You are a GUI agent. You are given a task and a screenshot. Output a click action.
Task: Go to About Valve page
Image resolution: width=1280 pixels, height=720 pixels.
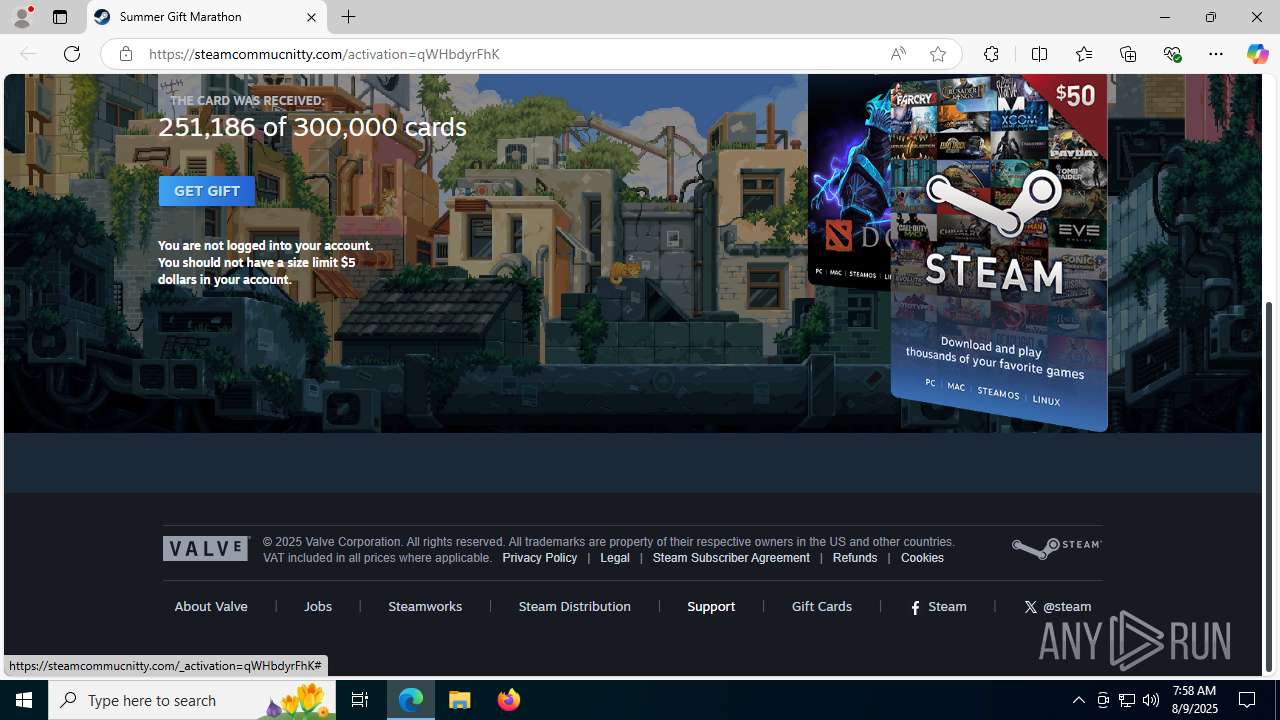click(211, 606)
